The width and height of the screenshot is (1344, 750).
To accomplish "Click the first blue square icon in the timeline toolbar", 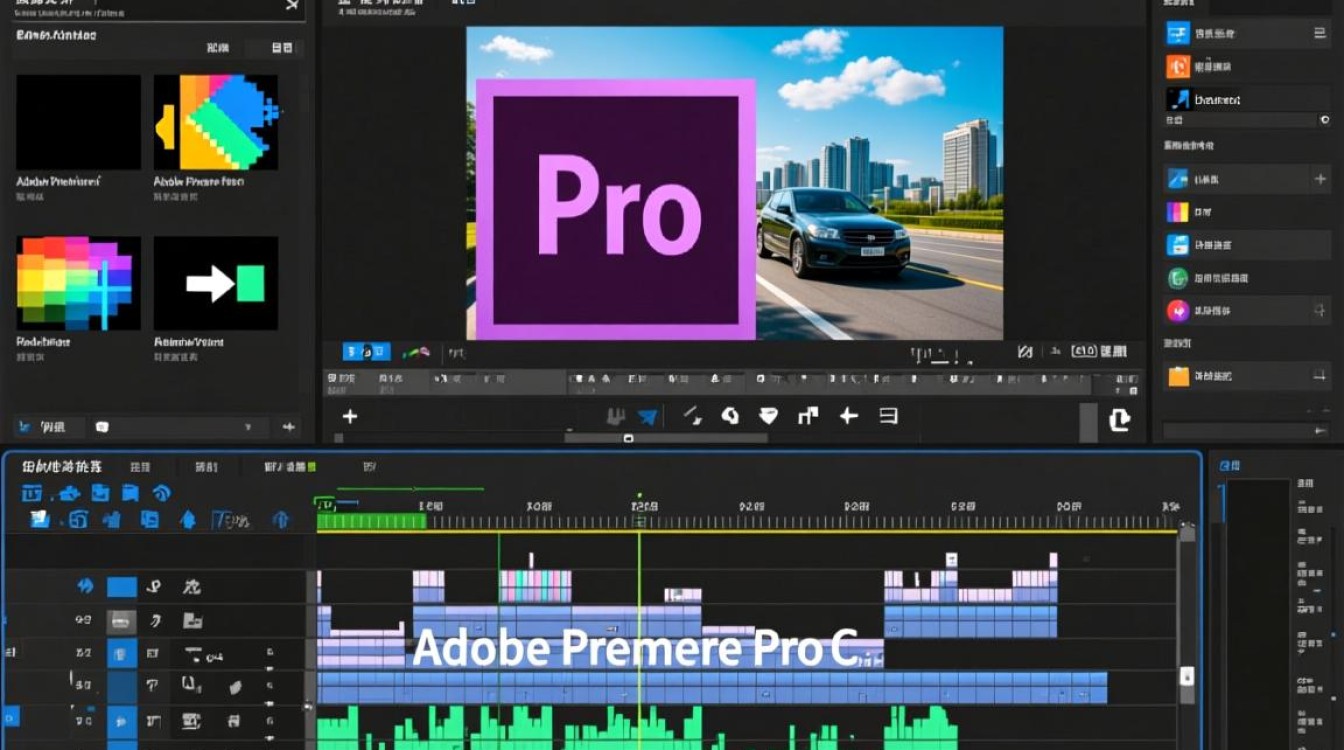I will [31, 493].
